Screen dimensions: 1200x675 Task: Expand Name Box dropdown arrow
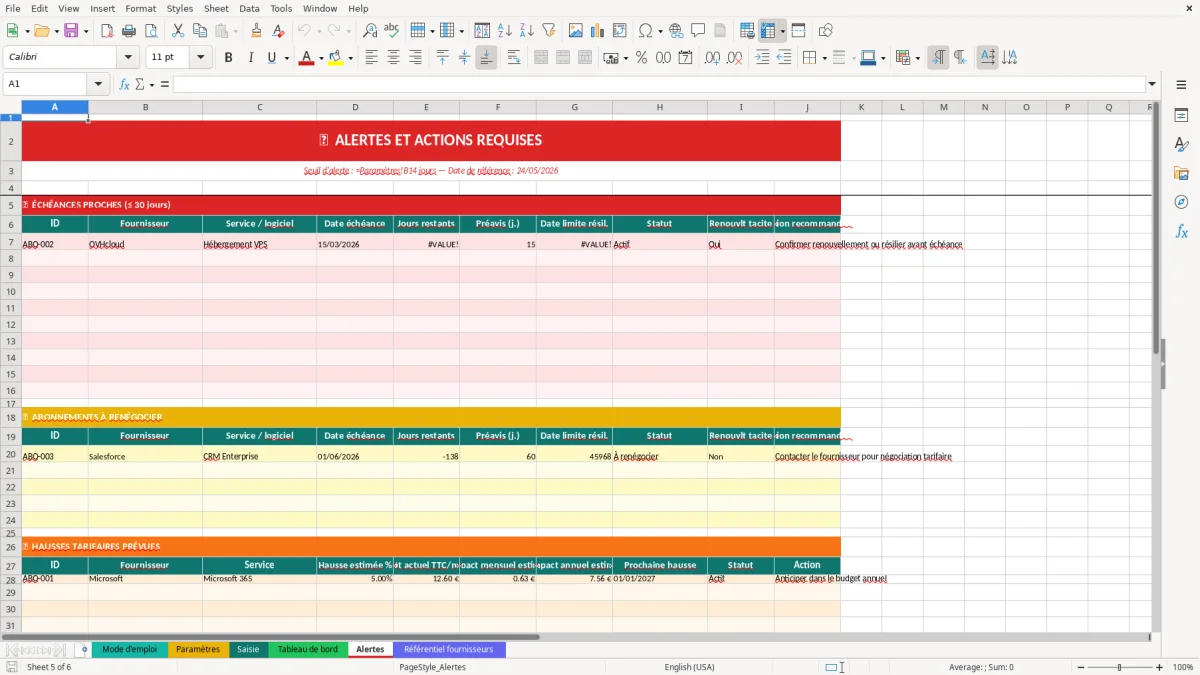(98, 84)
